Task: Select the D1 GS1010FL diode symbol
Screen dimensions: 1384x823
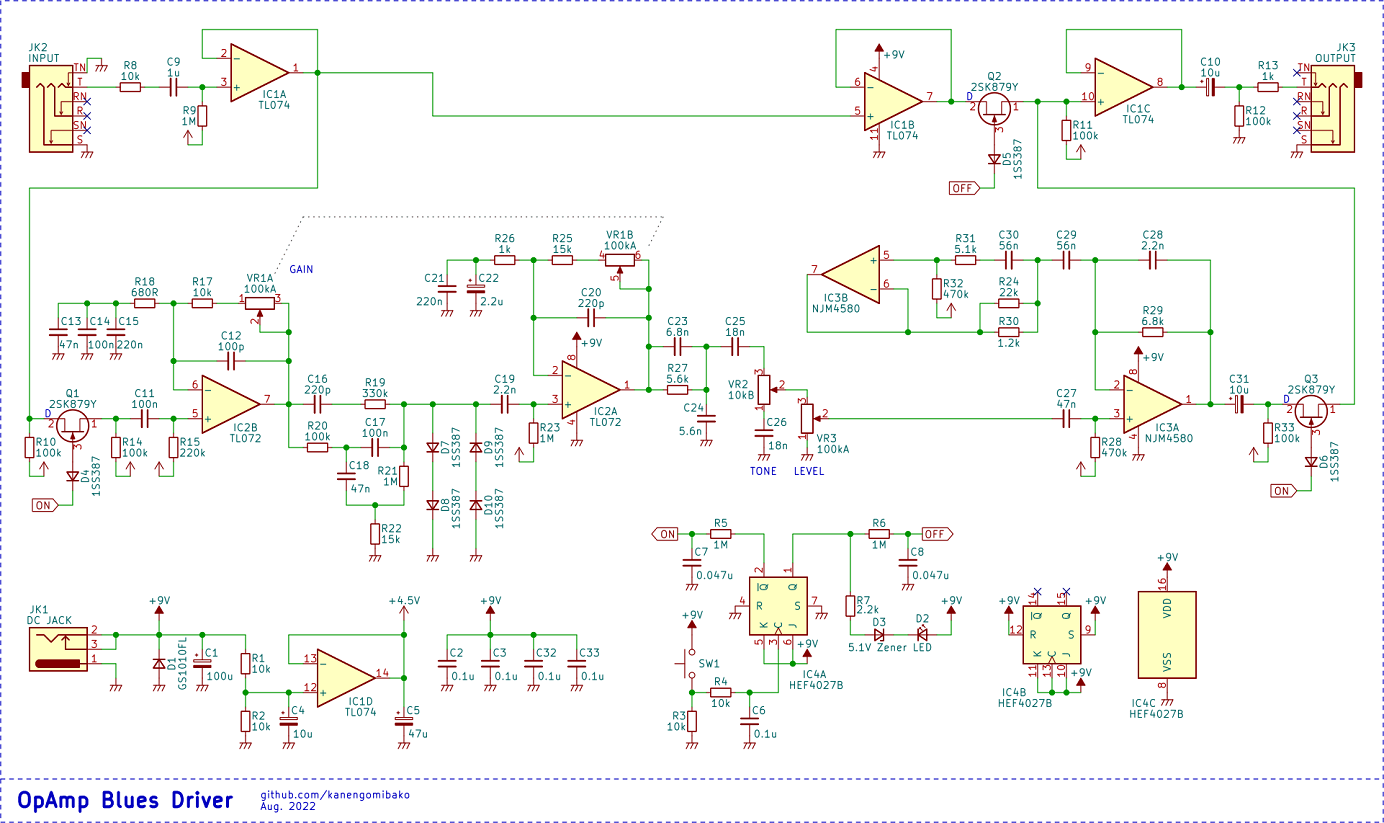Action: 158,663
